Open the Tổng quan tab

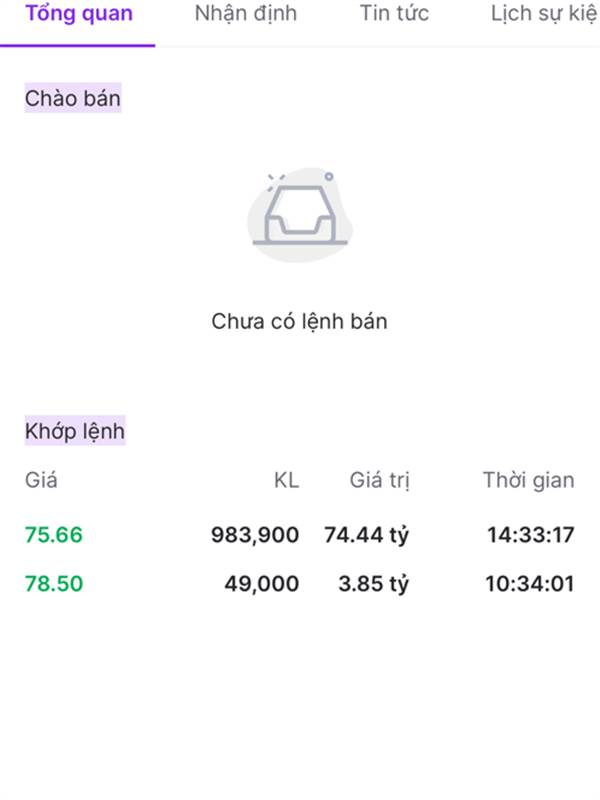[78, 14]
